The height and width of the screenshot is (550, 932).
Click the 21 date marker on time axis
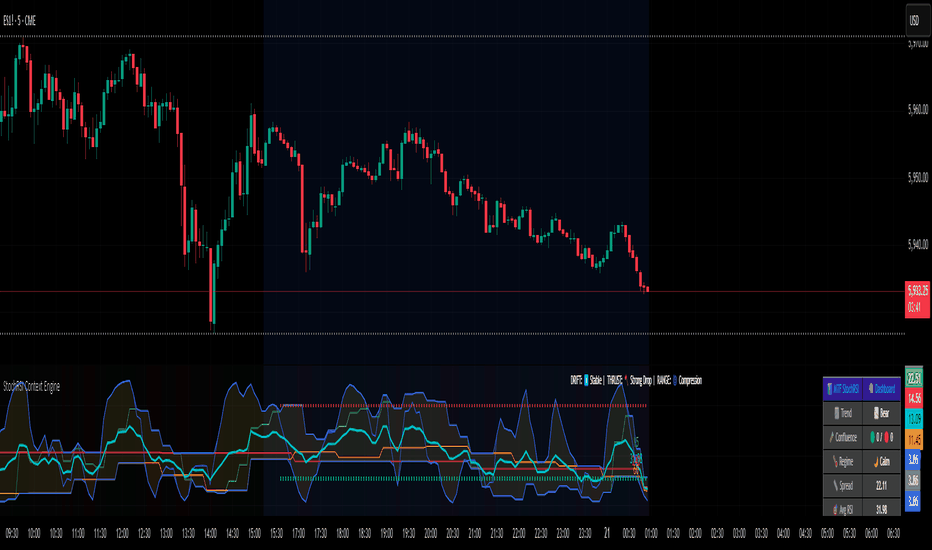pos(607,533)
